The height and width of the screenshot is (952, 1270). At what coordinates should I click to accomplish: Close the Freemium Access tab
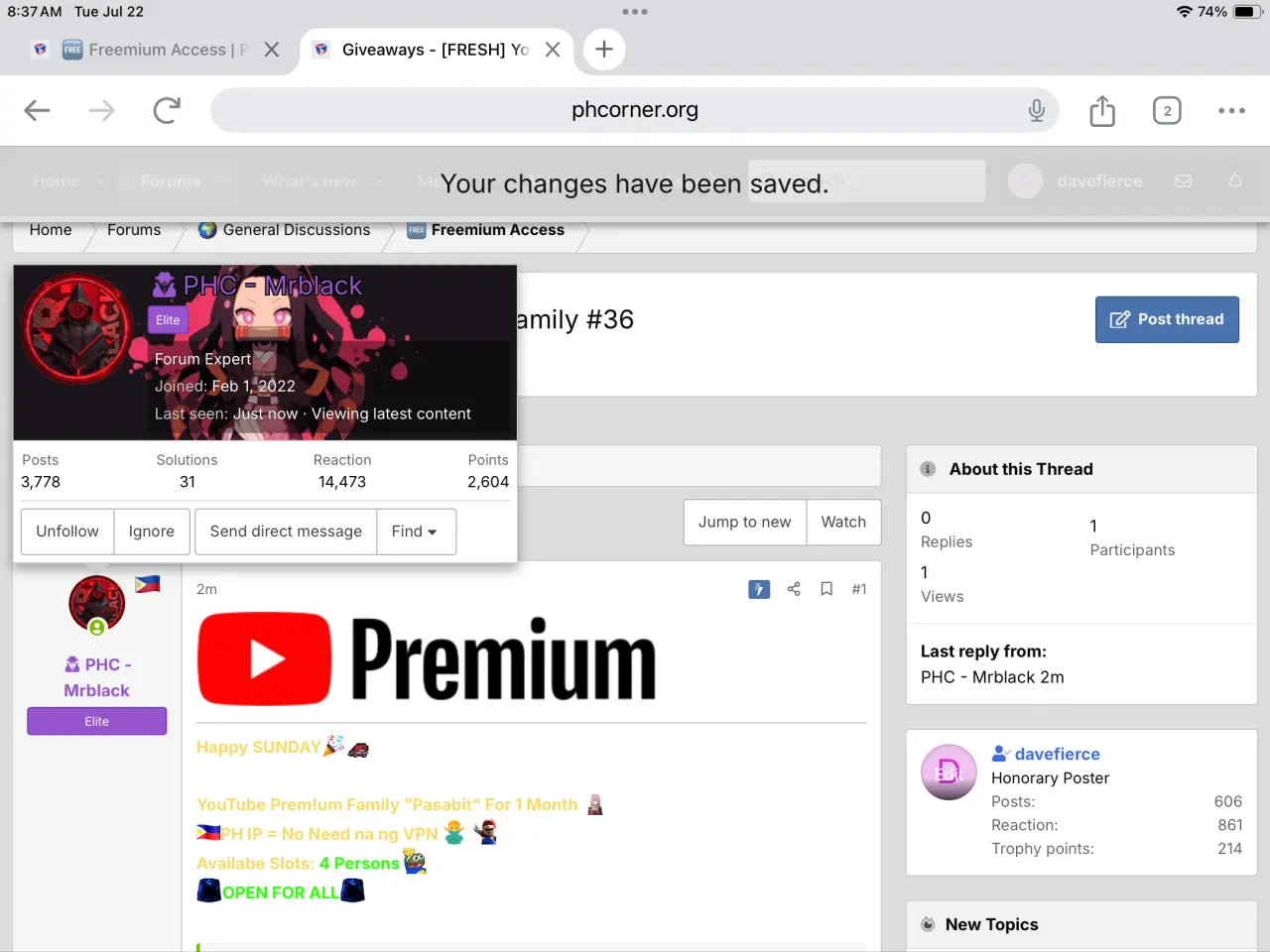pos(272,50)
